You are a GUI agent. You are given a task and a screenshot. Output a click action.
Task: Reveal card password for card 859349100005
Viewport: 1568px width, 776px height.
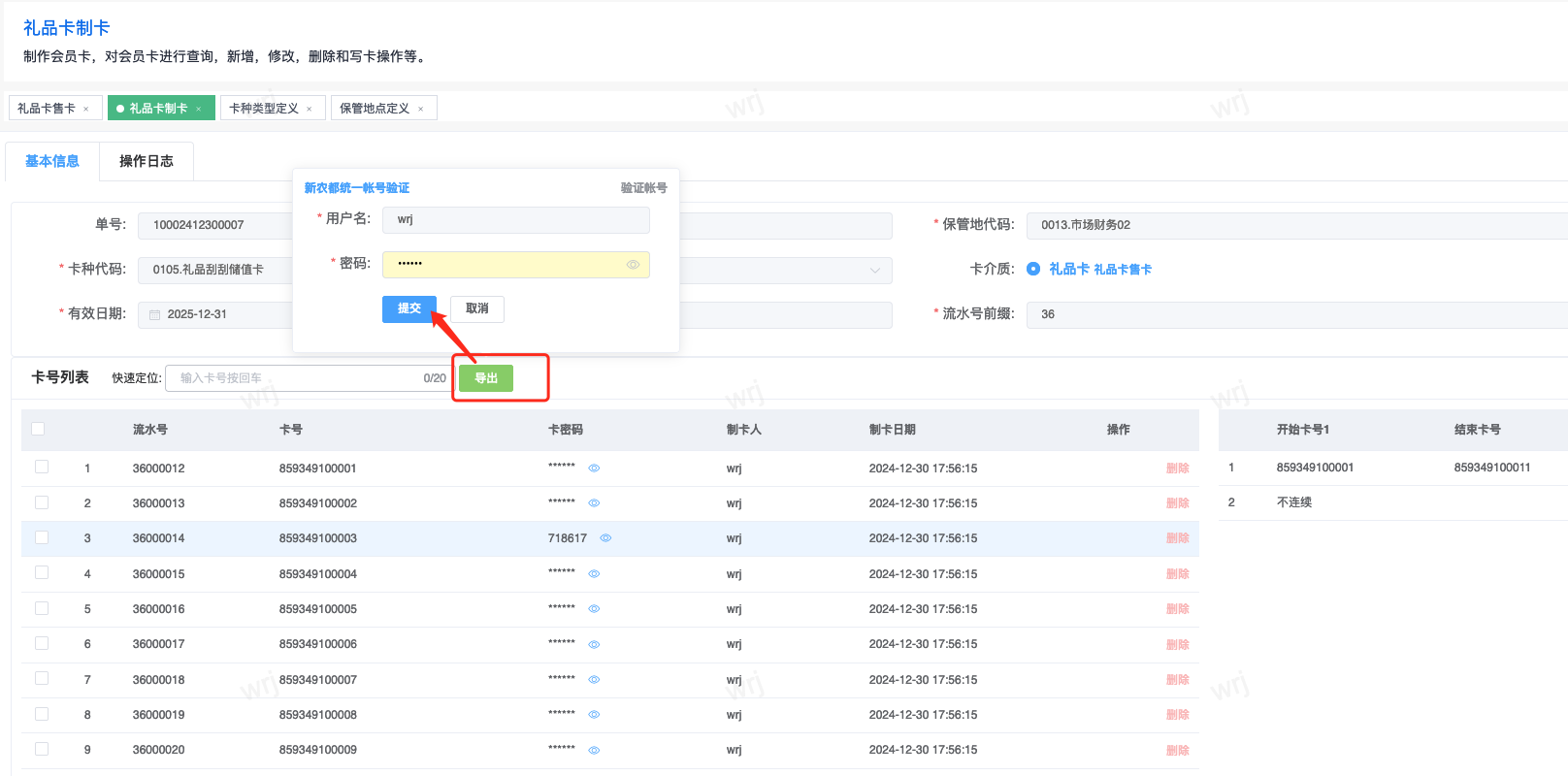click(594, 609)
